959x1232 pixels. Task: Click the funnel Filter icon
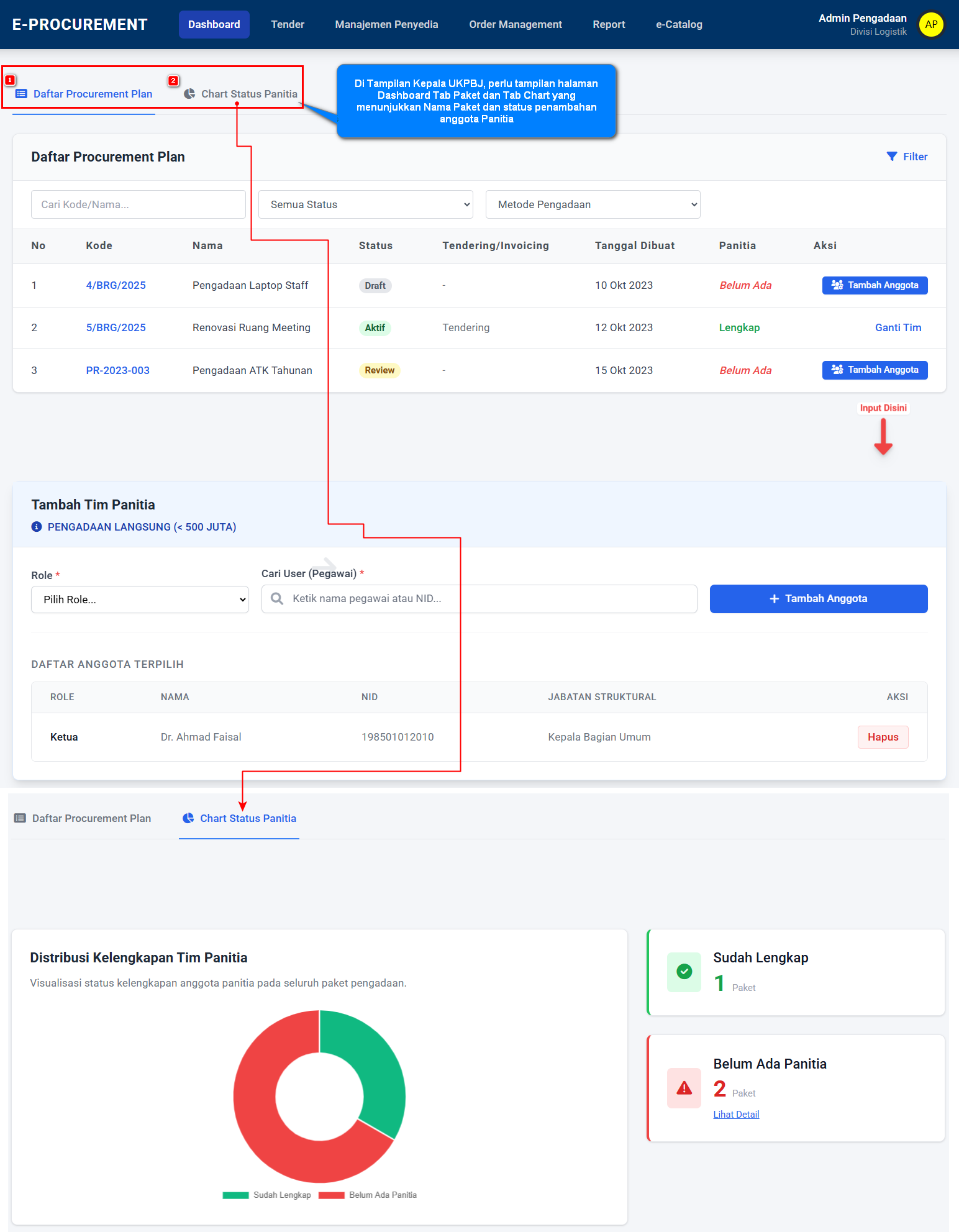[x=891, y=157]
